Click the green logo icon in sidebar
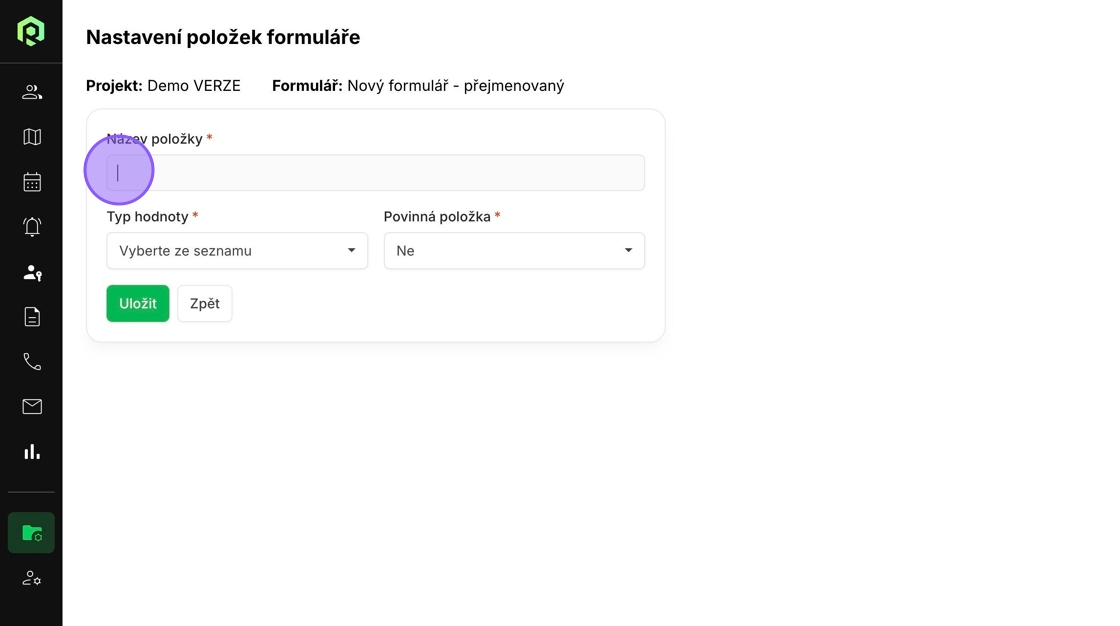 (31, 31)
